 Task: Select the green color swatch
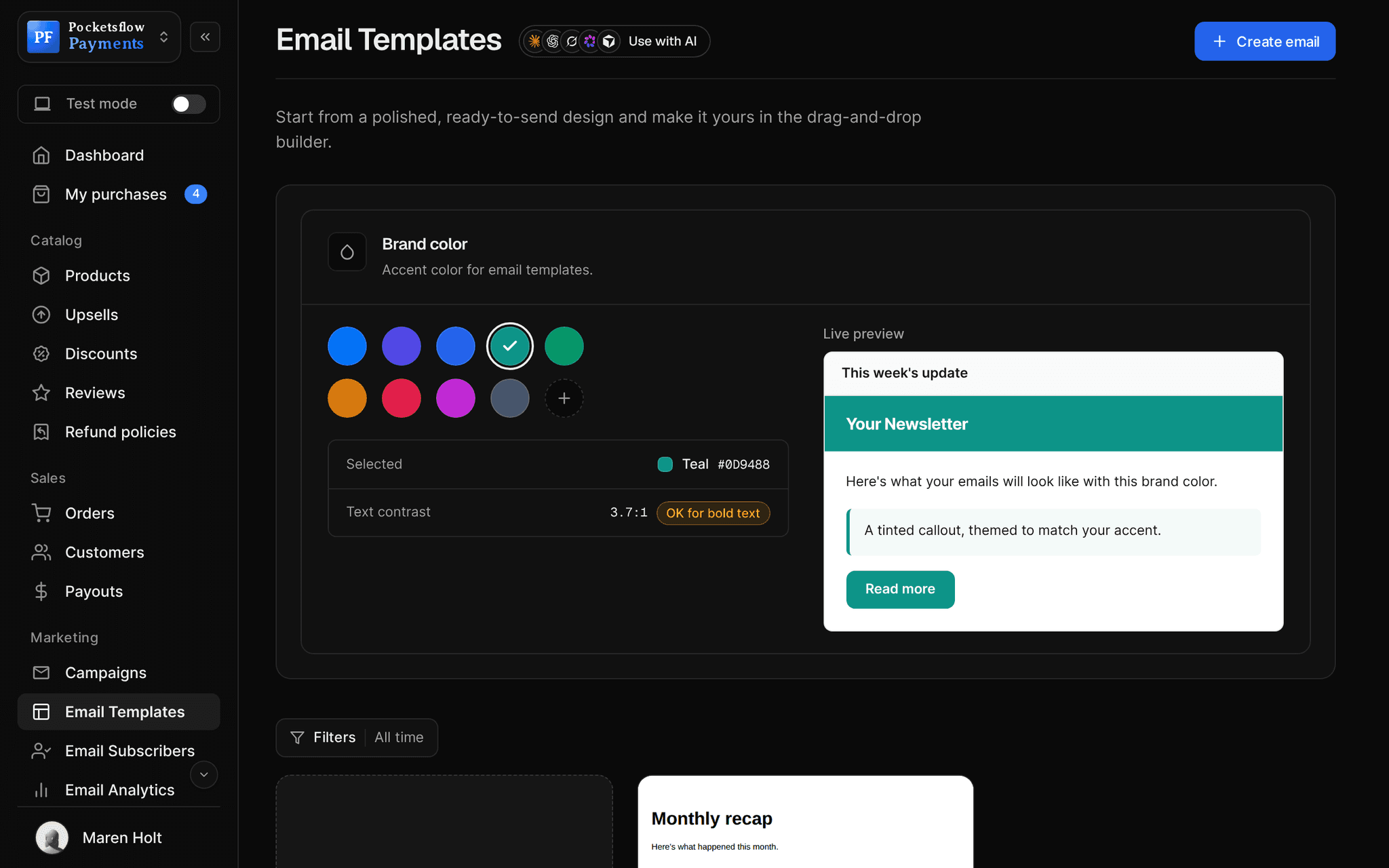[x=564, y=347]
